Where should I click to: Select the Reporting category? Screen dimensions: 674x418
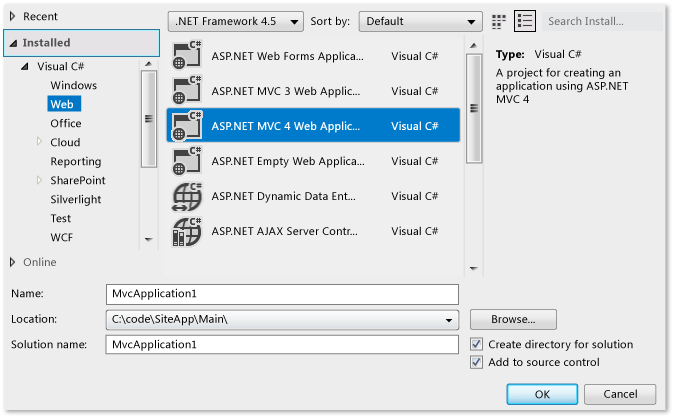tap(76, 161)
